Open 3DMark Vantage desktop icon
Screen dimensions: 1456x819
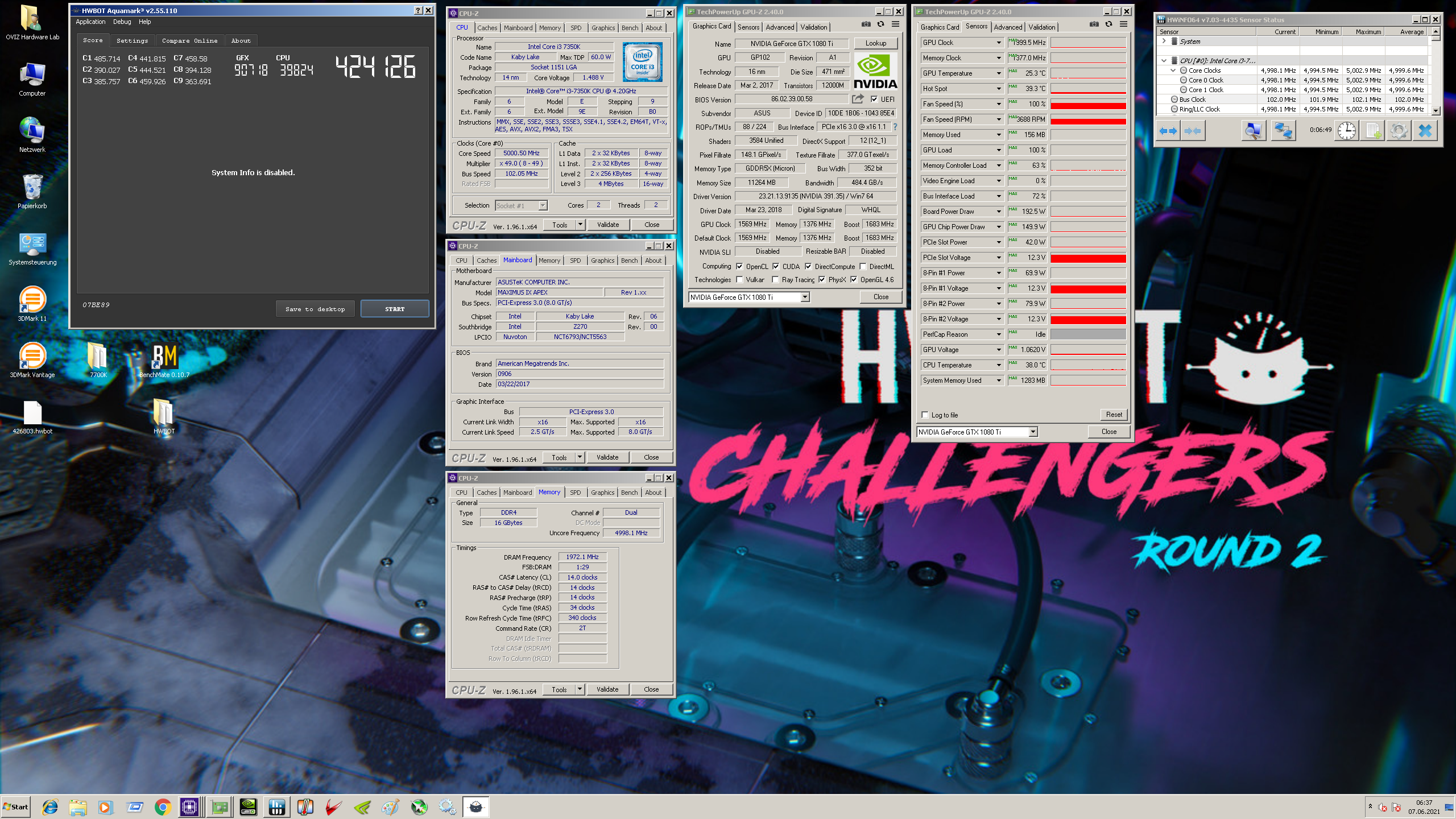pos(32,361)
